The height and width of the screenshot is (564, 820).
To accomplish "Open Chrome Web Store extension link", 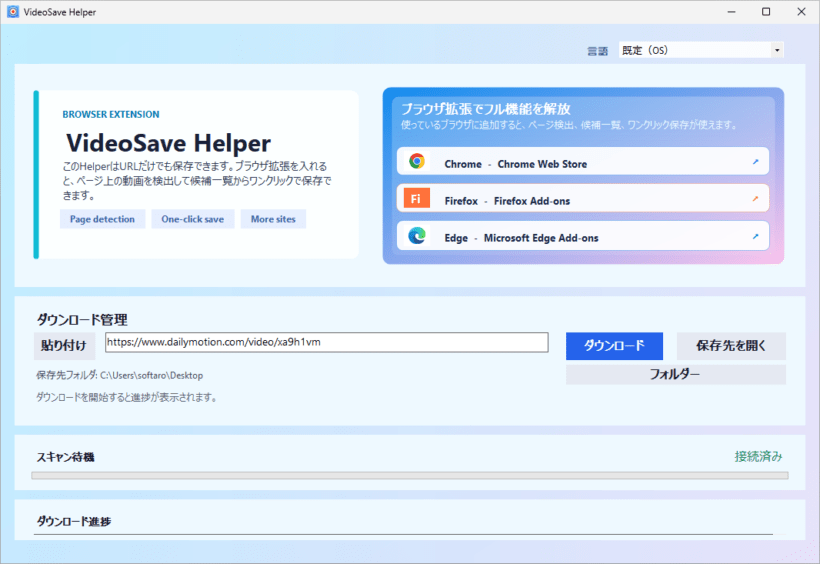I will pyautogui.click(x=583, y=161).
